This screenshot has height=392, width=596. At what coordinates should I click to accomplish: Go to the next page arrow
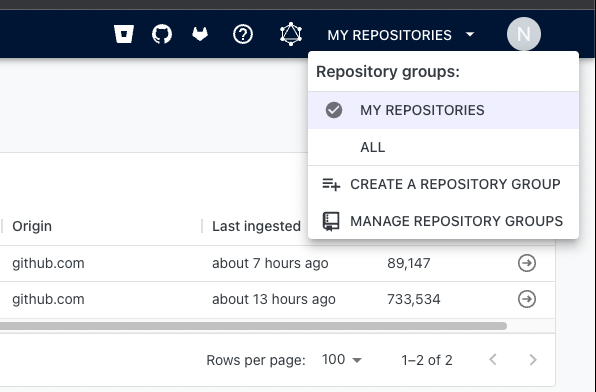pyautogui.click(x=533, y=360)
